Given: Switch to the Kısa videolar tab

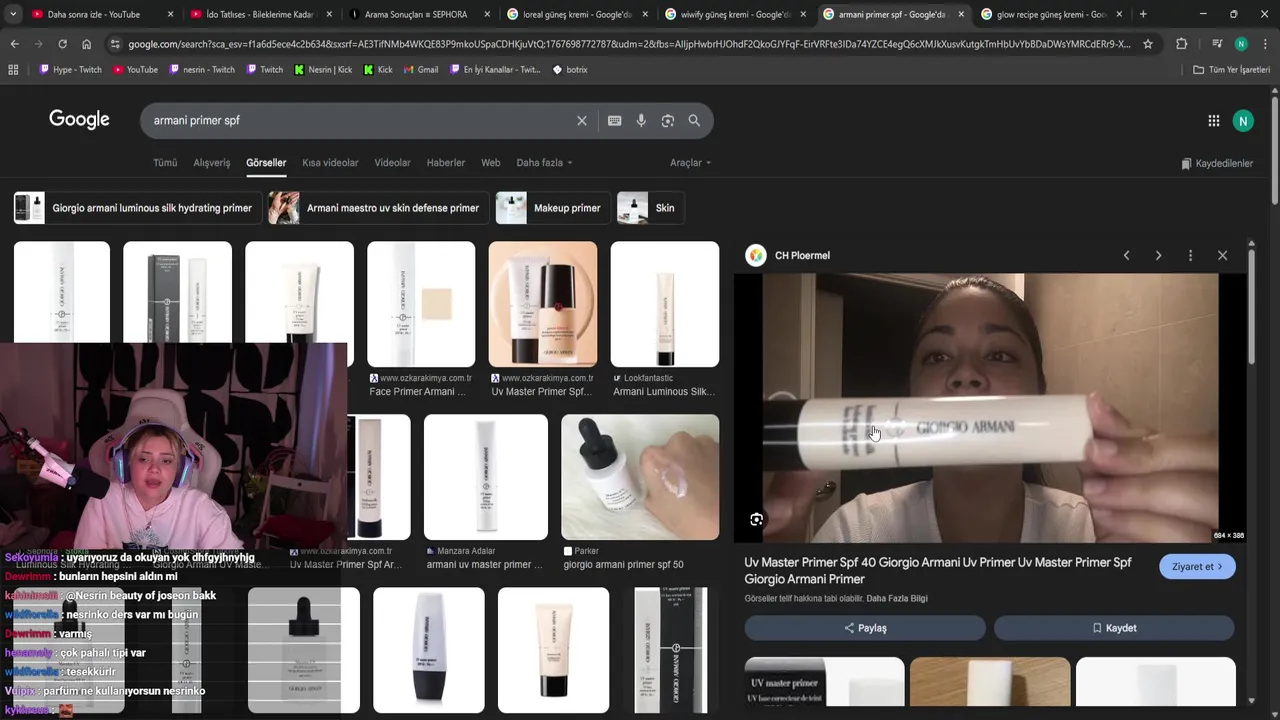Looking at the screenshot, I should click(330, 163).
